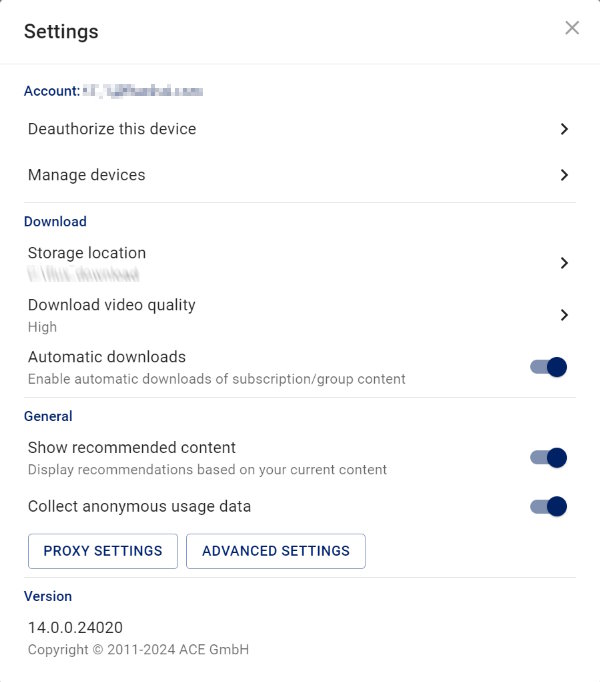The width and height of the screenshot is (600, 682).
Task: Click the version number 14.0.0.24020
Action: (x=75, y=628)
